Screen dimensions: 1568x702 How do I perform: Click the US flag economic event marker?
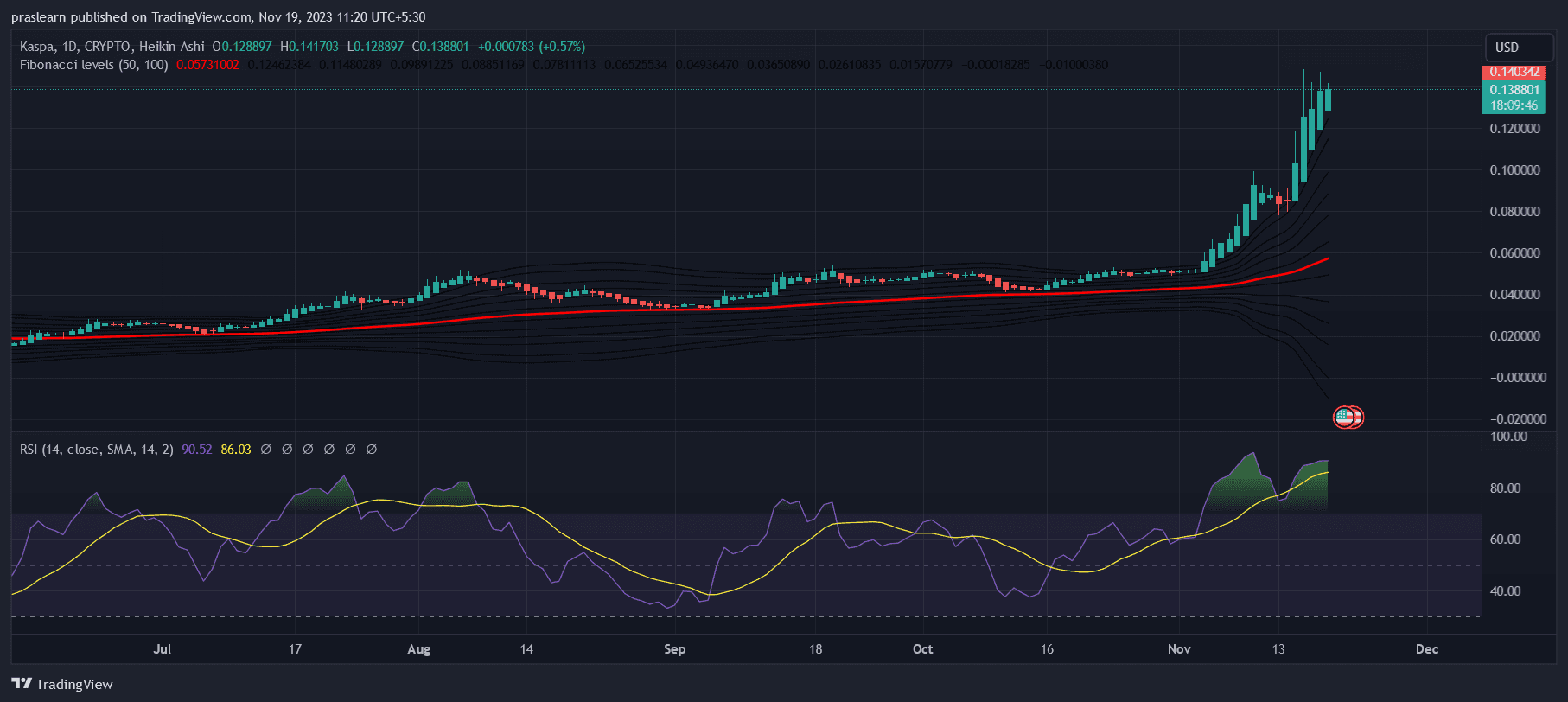click(1344, 418)
